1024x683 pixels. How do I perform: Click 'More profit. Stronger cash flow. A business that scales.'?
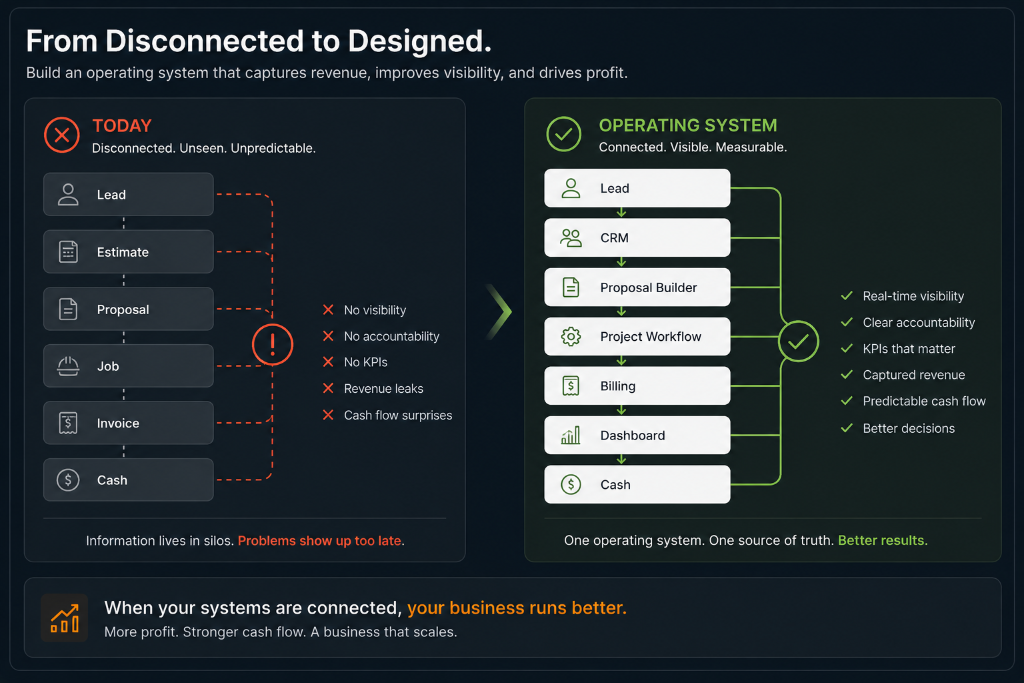click(x=281, y=632)
